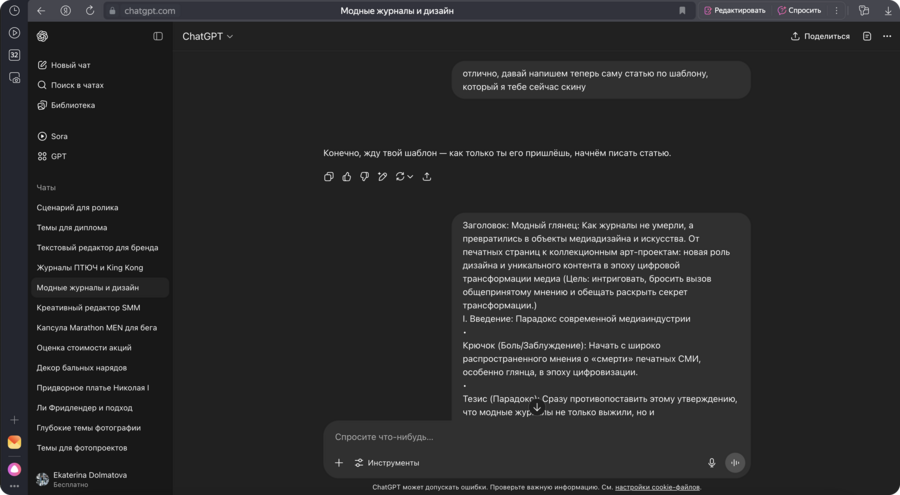
Task: Open the GPT section in sidebar
Action: click(100, 156)
